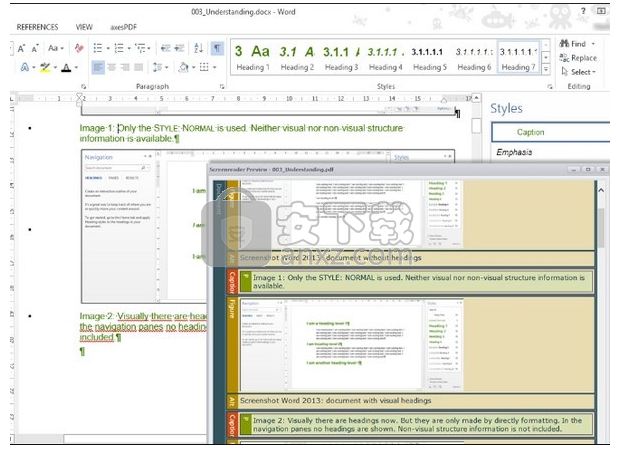Open numbering library dropdown arrow
The height and width of the screenshot is (457, 618).
tap(129, 48)
